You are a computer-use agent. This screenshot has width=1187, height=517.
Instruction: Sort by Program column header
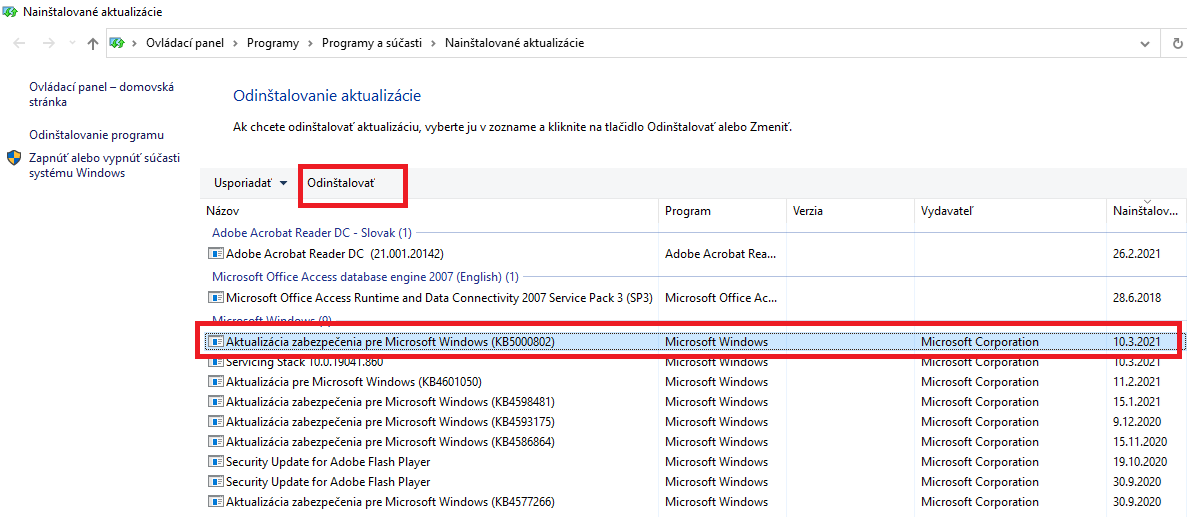pos(722,211)
